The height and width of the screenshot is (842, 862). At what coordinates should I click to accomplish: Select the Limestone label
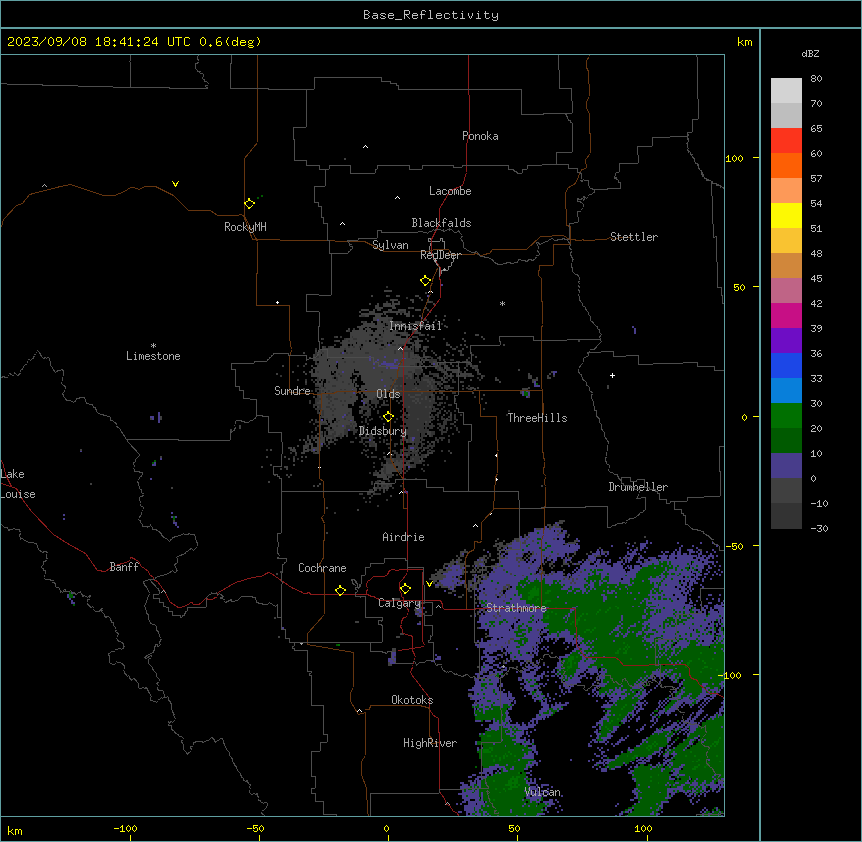pyautogui.click(x=153, y=356)
